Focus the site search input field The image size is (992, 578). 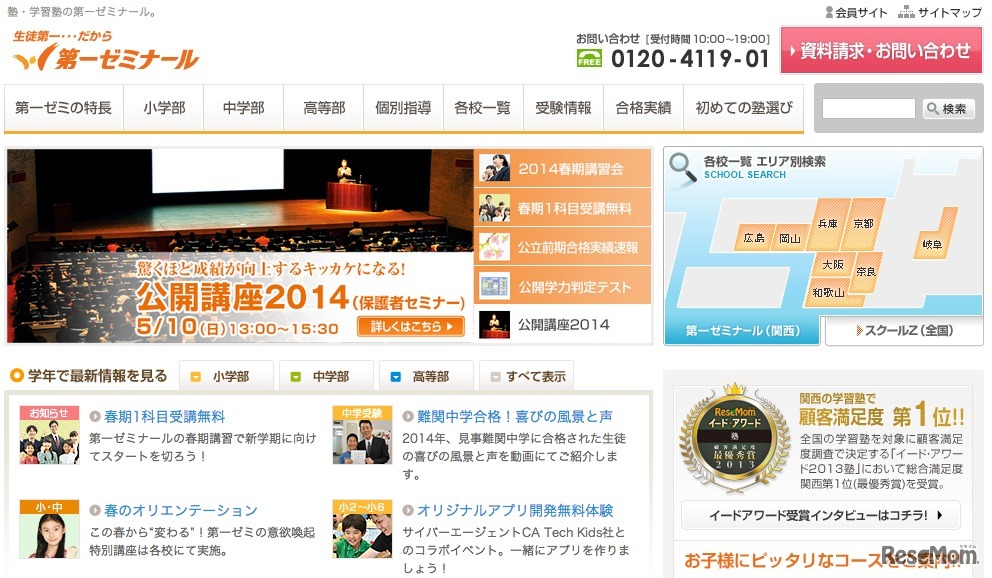[868, 109]
